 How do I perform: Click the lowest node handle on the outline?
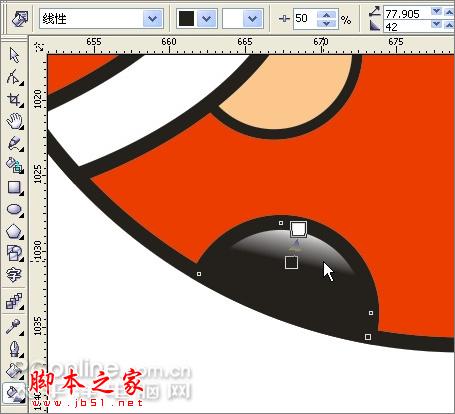point(368,337)
